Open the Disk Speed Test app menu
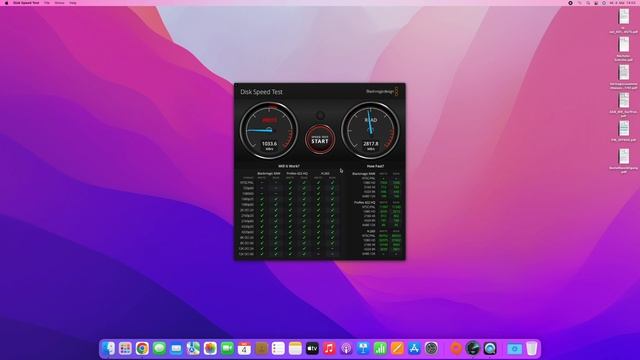Image resolution: width=640 pixels, height=360 pixels. [x=26, y=3]
